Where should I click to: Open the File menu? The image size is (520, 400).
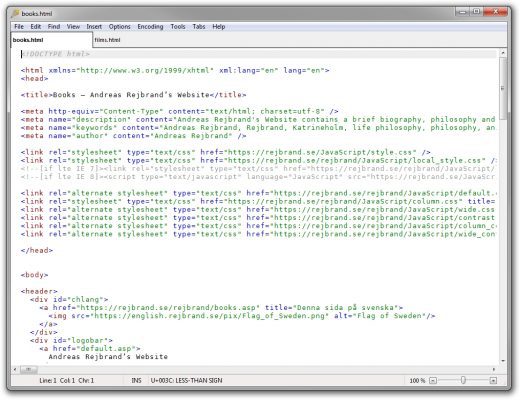click(x=19, y=27)
